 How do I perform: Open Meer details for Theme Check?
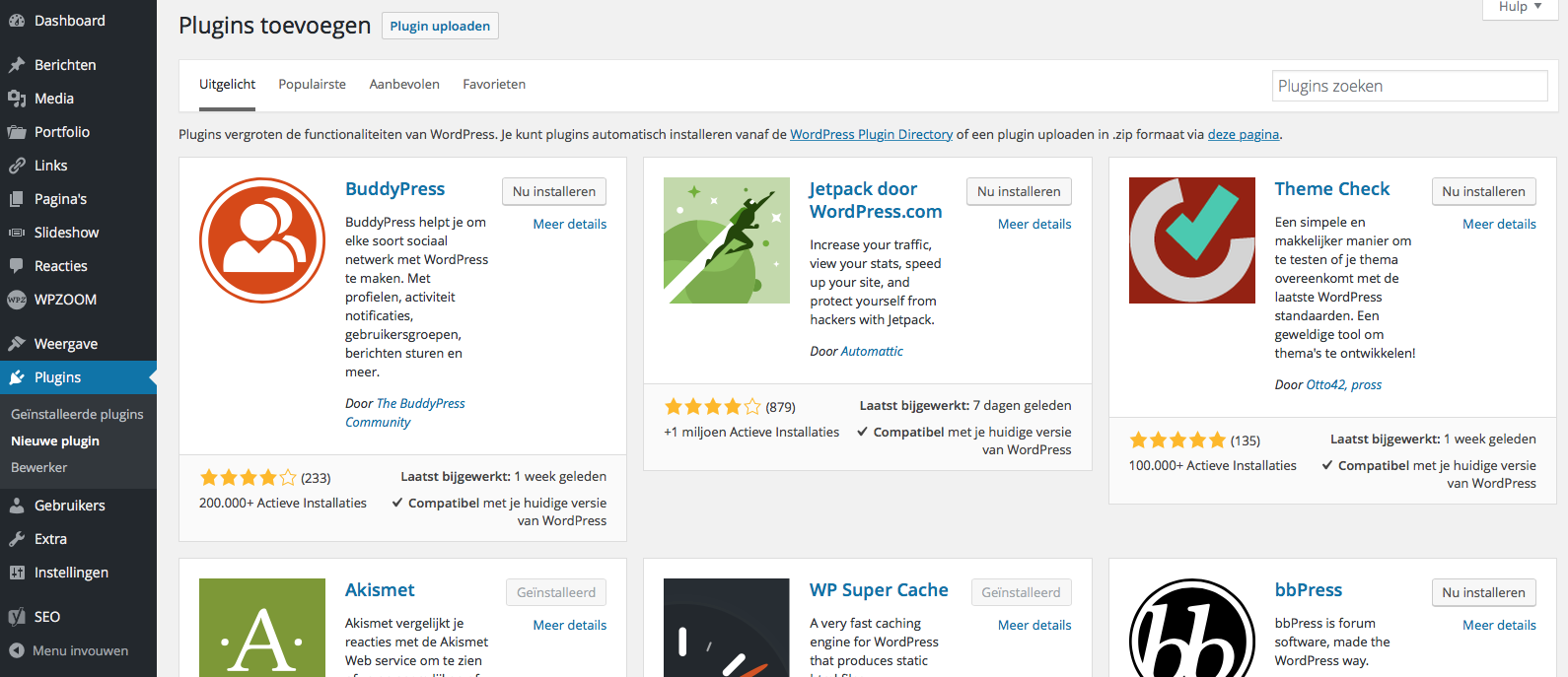click(1499, 225)
